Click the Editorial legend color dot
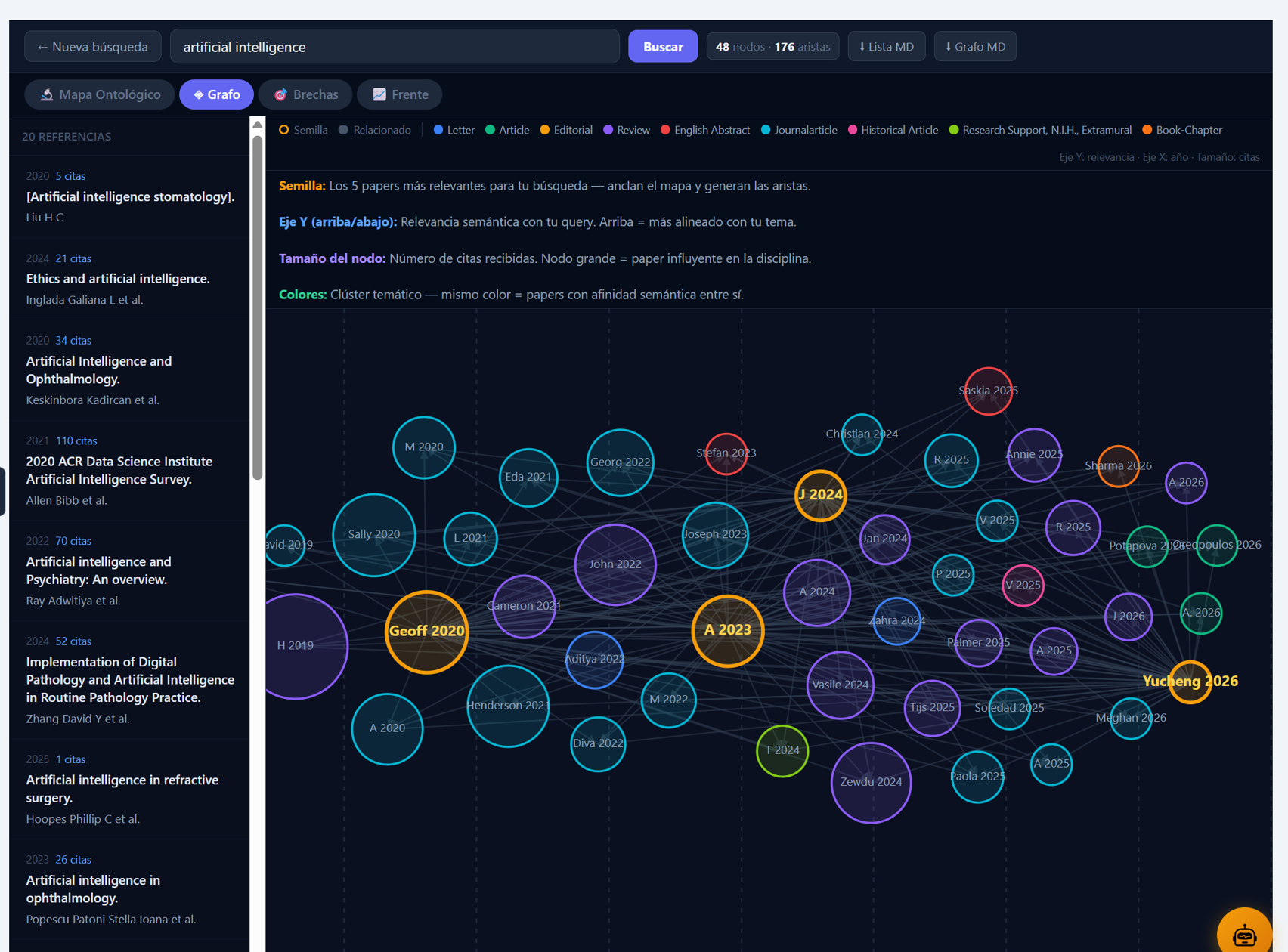 544,130
